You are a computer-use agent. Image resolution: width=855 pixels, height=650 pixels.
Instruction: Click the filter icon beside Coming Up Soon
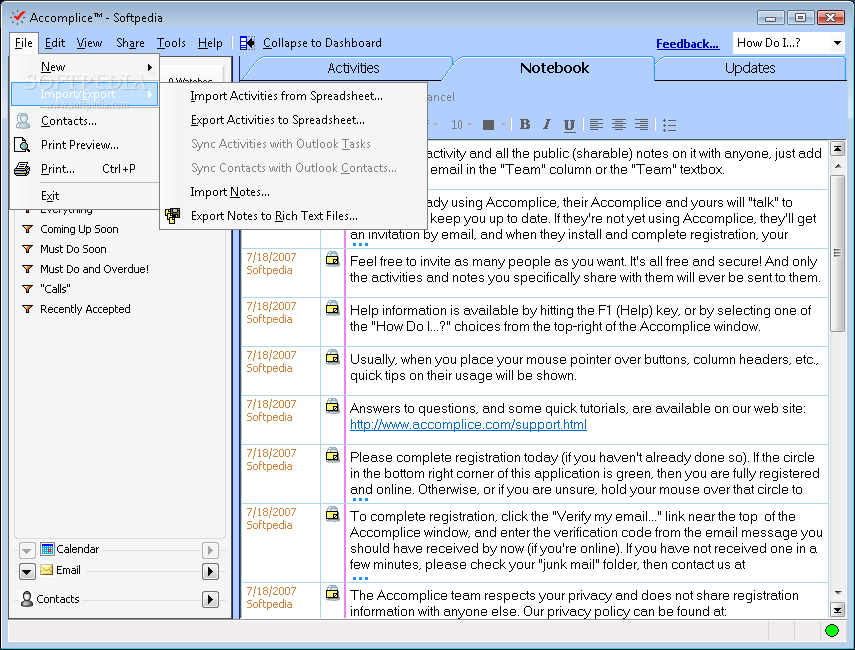click(x=27, y=229)
